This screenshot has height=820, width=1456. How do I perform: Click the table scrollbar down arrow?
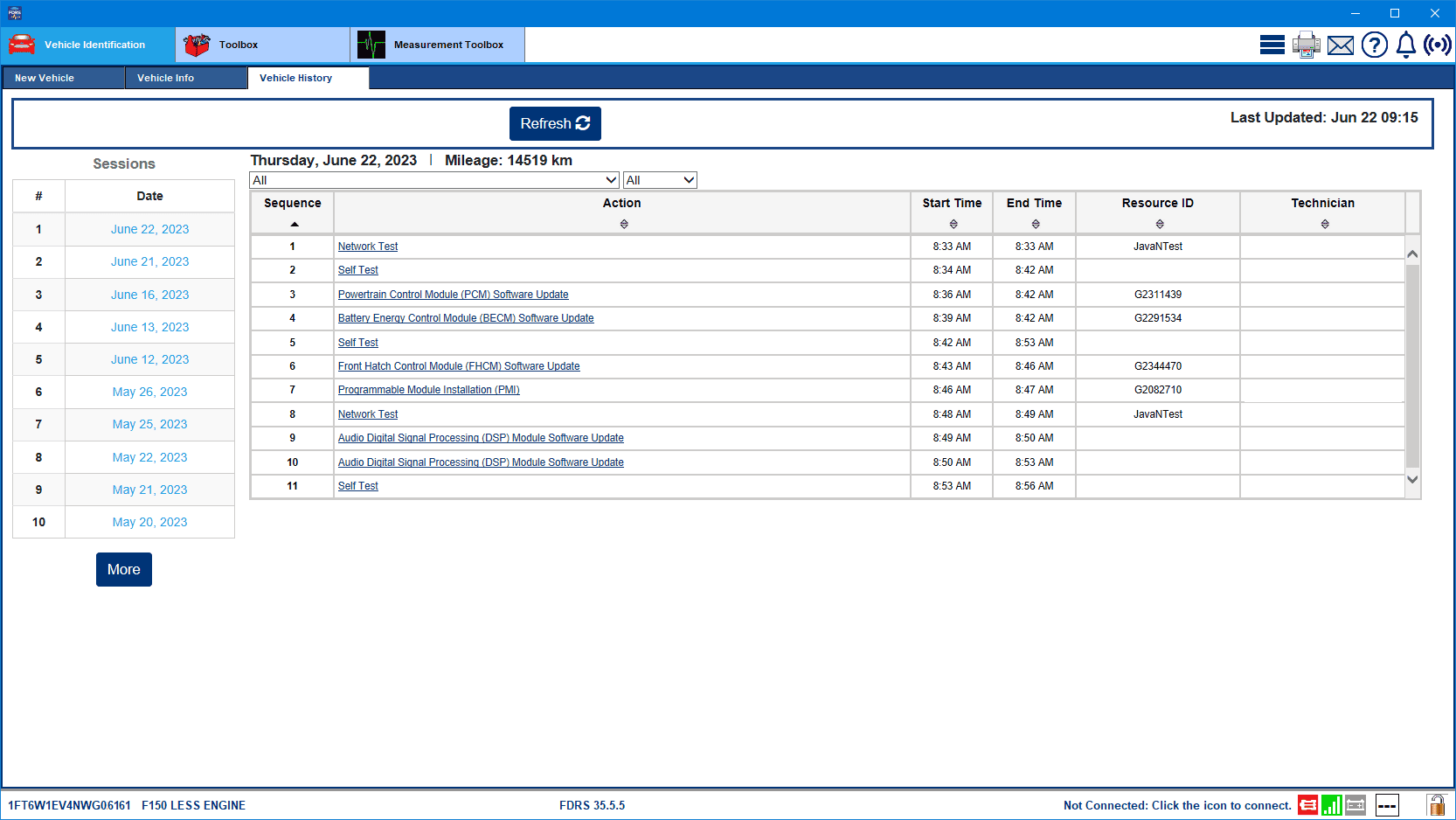1411,479
